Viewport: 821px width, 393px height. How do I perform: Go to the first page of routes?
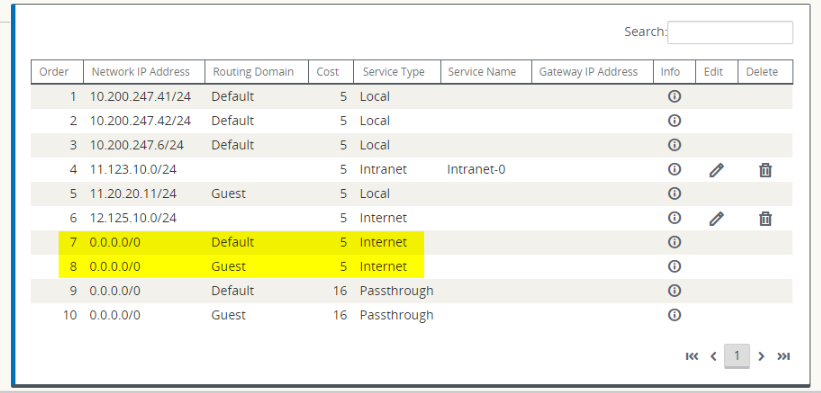[x=692, y=356]
